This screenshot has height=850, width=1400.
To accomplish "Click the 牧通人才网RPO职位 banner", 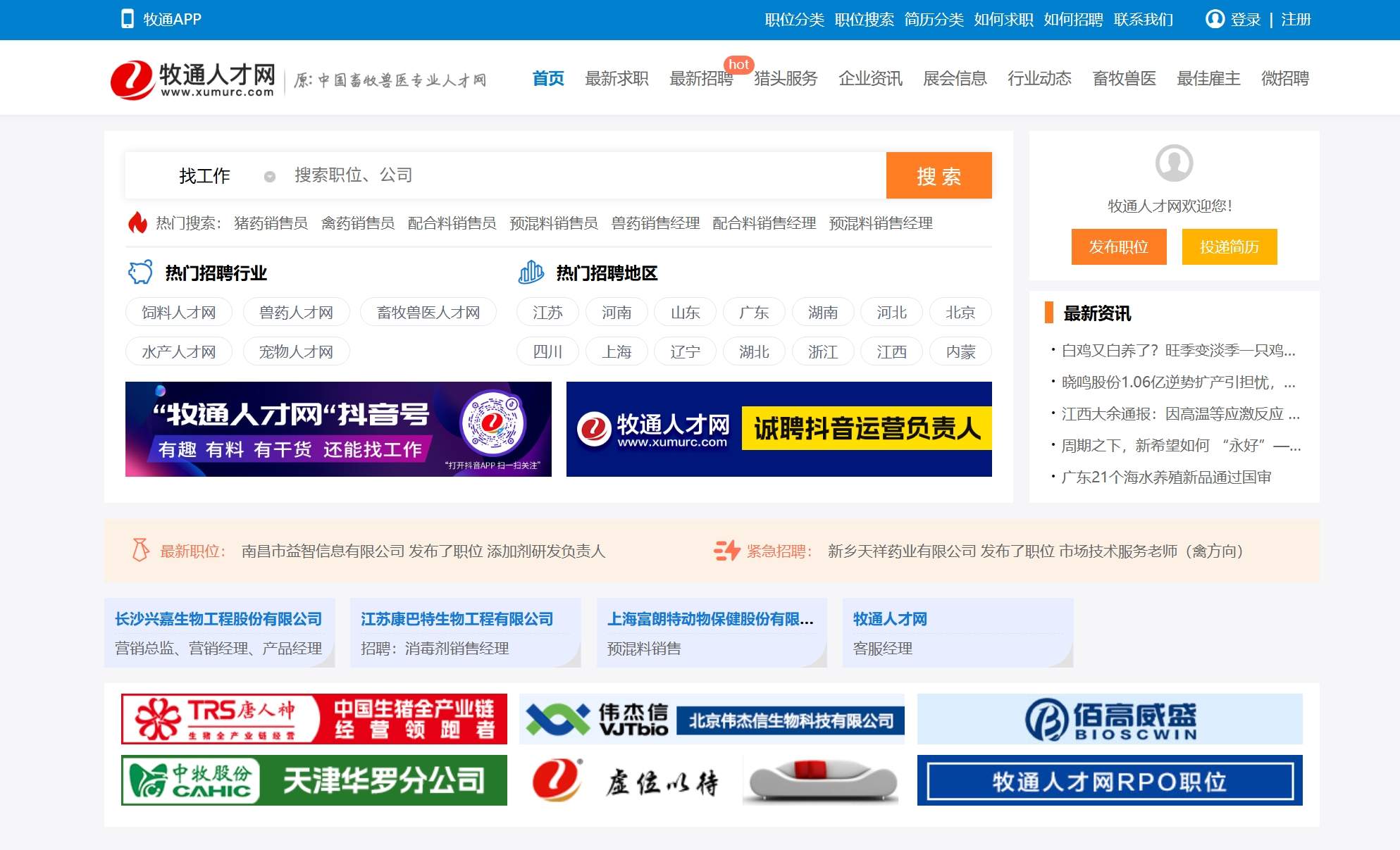I will tap(1110, 780).
